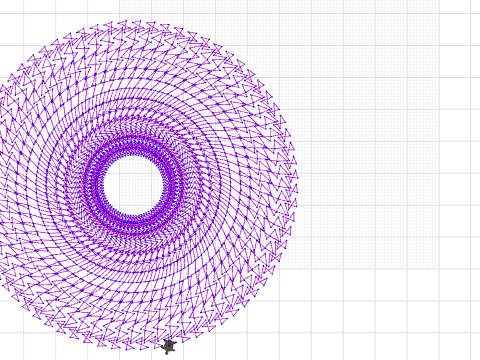Click the blank canvas below the fine-mesh grid
Screen dimensions: 480x360
[x=360, y=313]
